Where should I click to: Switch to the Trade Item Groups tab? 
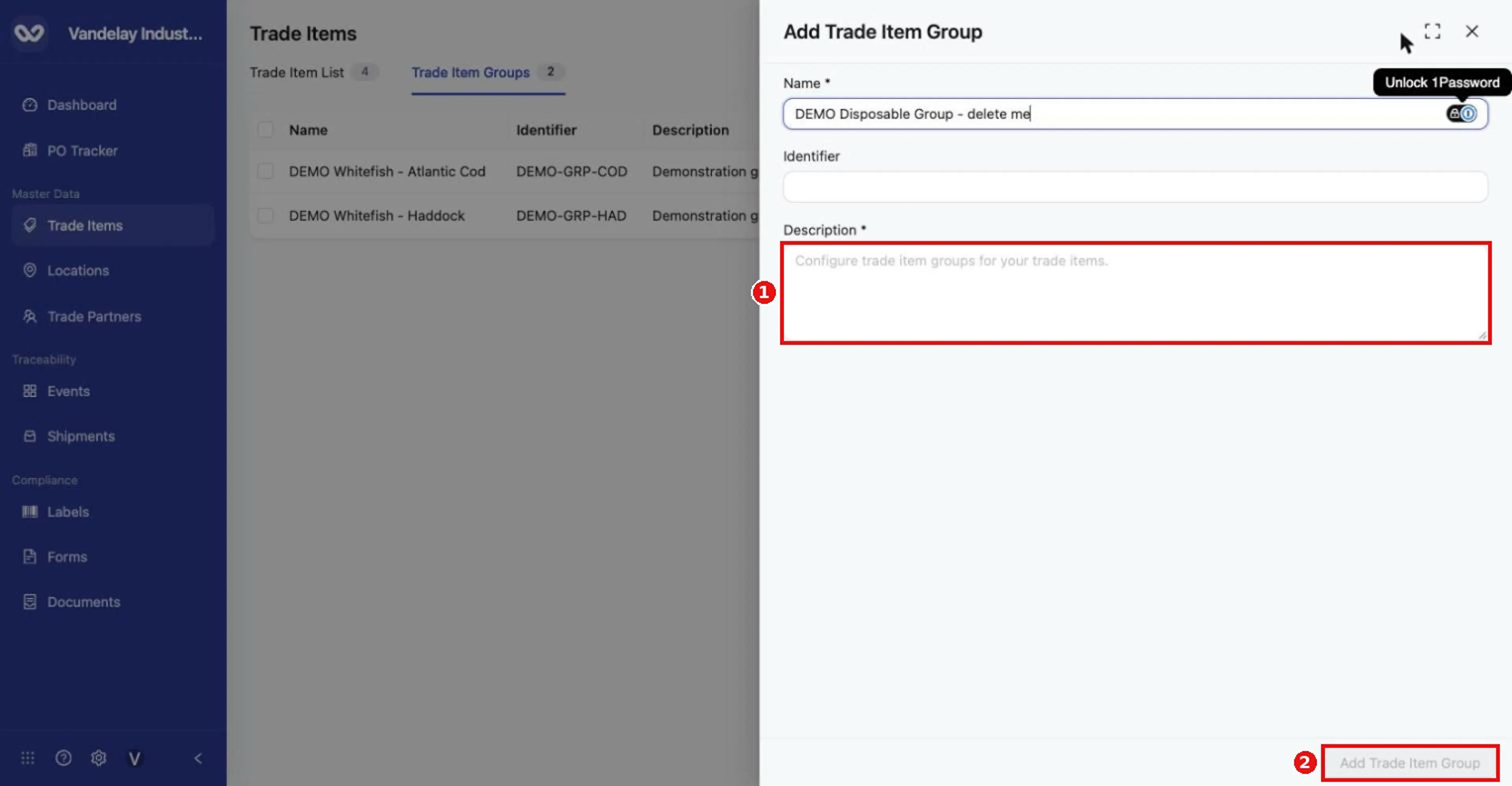point(488,73)
